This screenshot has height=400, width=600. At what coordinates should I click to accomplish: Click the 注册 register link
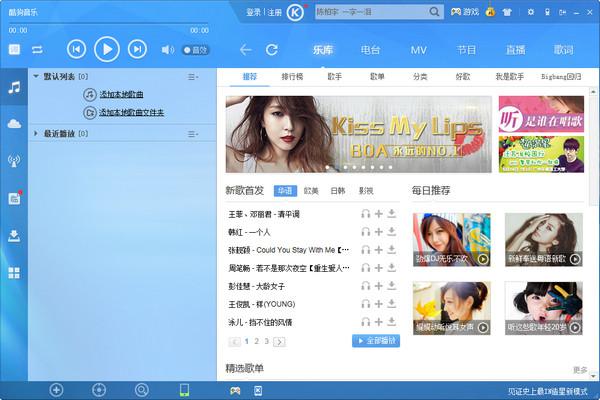click(x=274, y=13)
